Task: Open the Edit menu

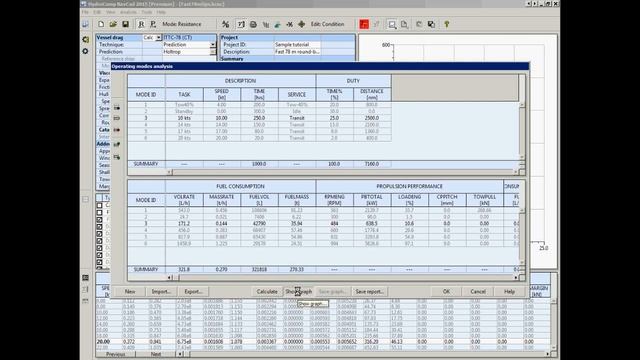Action: coord(97,12)
